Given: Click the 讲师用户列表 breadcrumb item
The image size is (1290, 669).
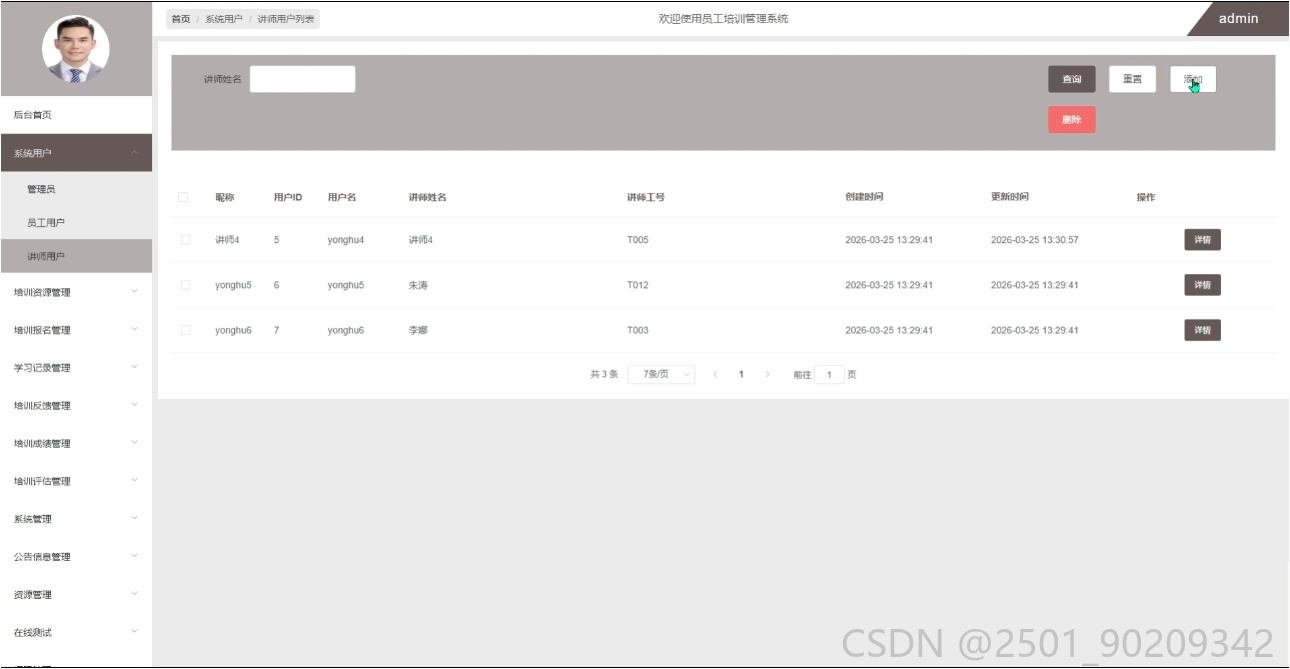Looking at the screenshot, I should pyautogui.click(x=286, y=19).
